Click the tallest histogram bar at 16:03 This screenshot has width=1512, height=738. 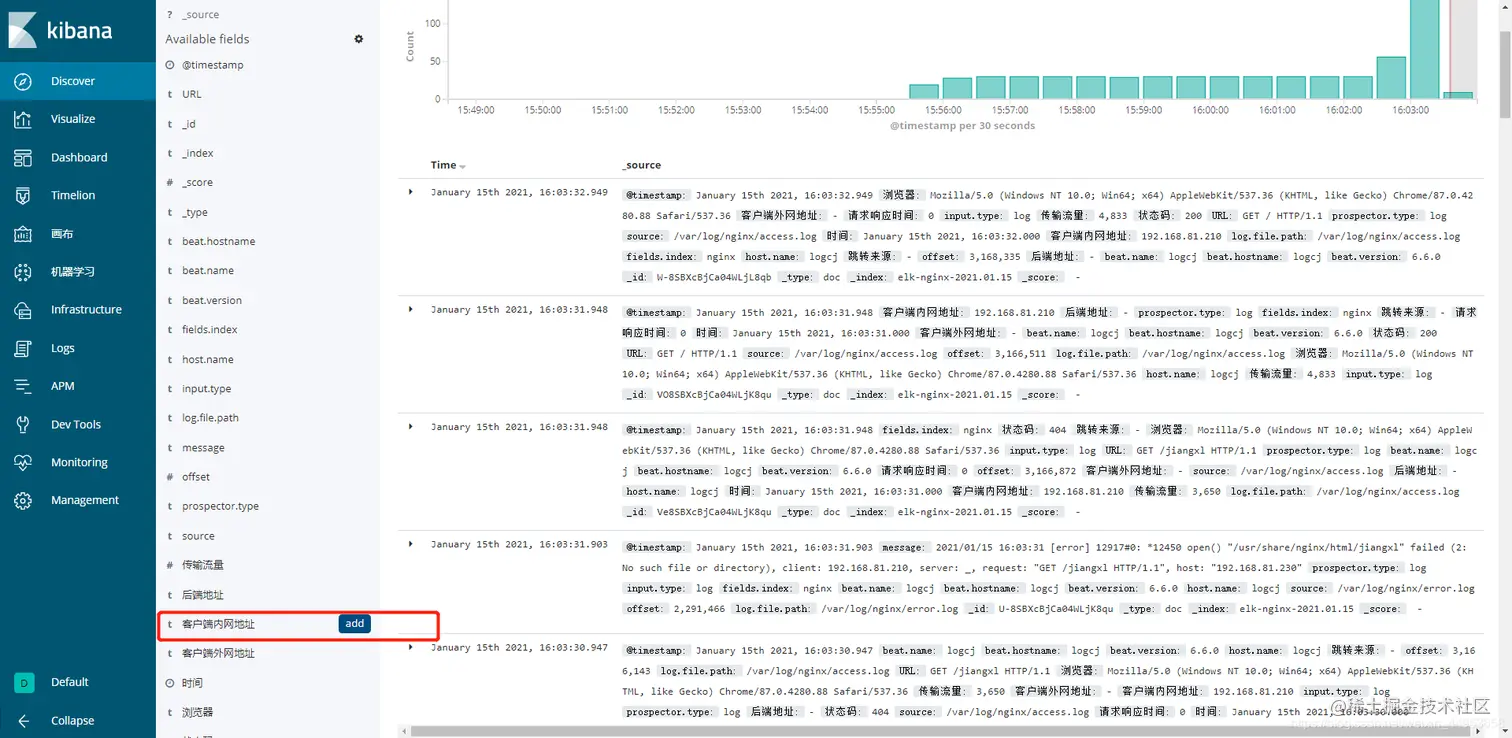click(1424, 50)
